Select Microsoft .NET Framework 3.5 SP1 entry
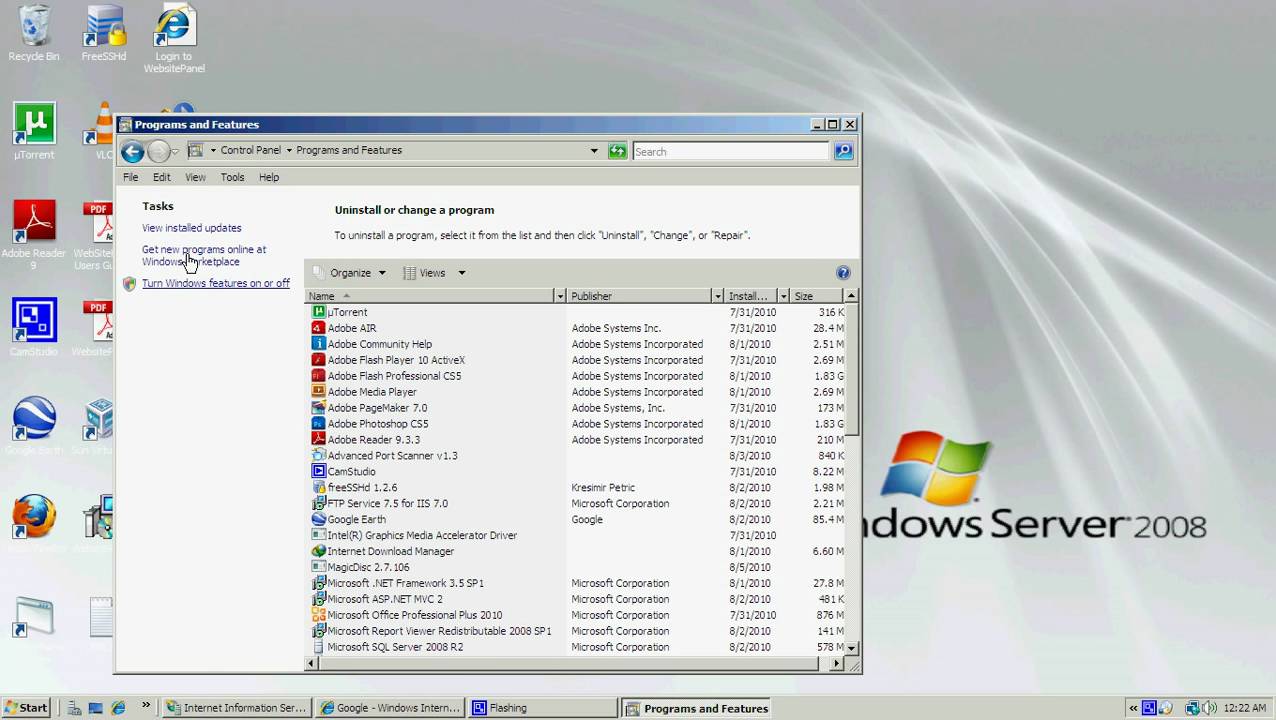Viewport: 1276px width, 720px height. 577,583
